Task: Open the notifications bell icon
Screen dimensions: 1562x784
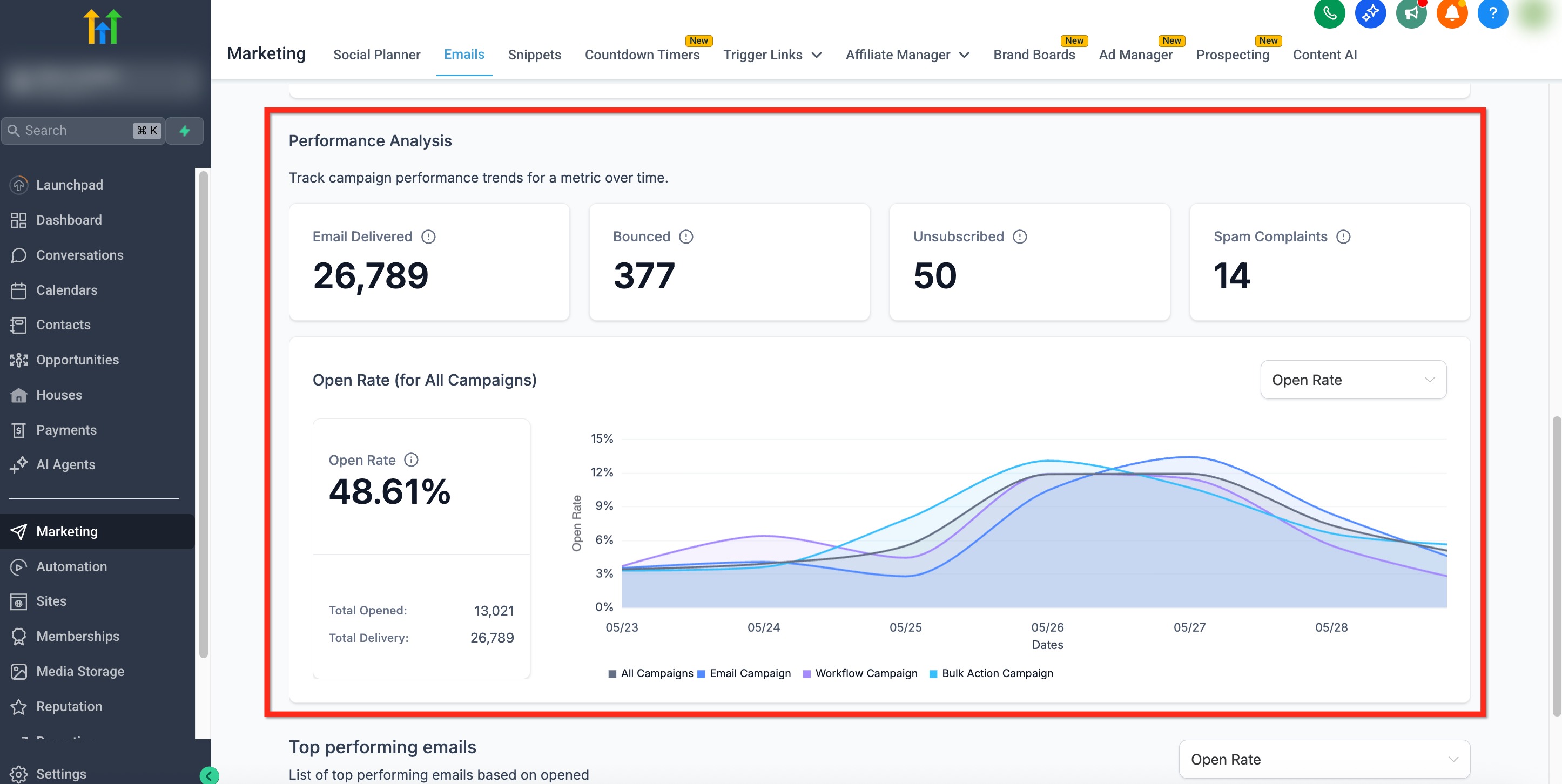Action: click(x=1452, y=13)
